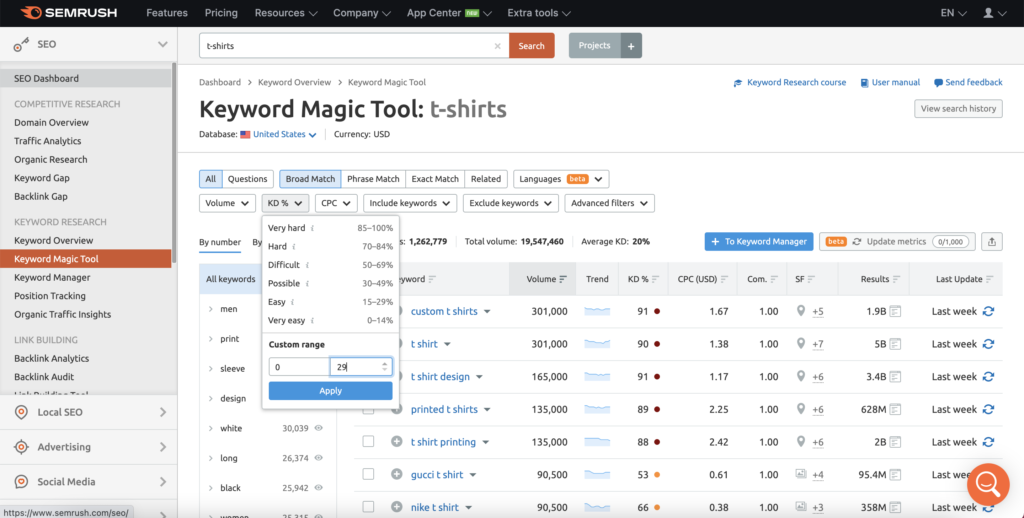The width and height of the screenshot is (1024, 518).
Task: Click the To Keyword Manager button
Action: [759, 242]
